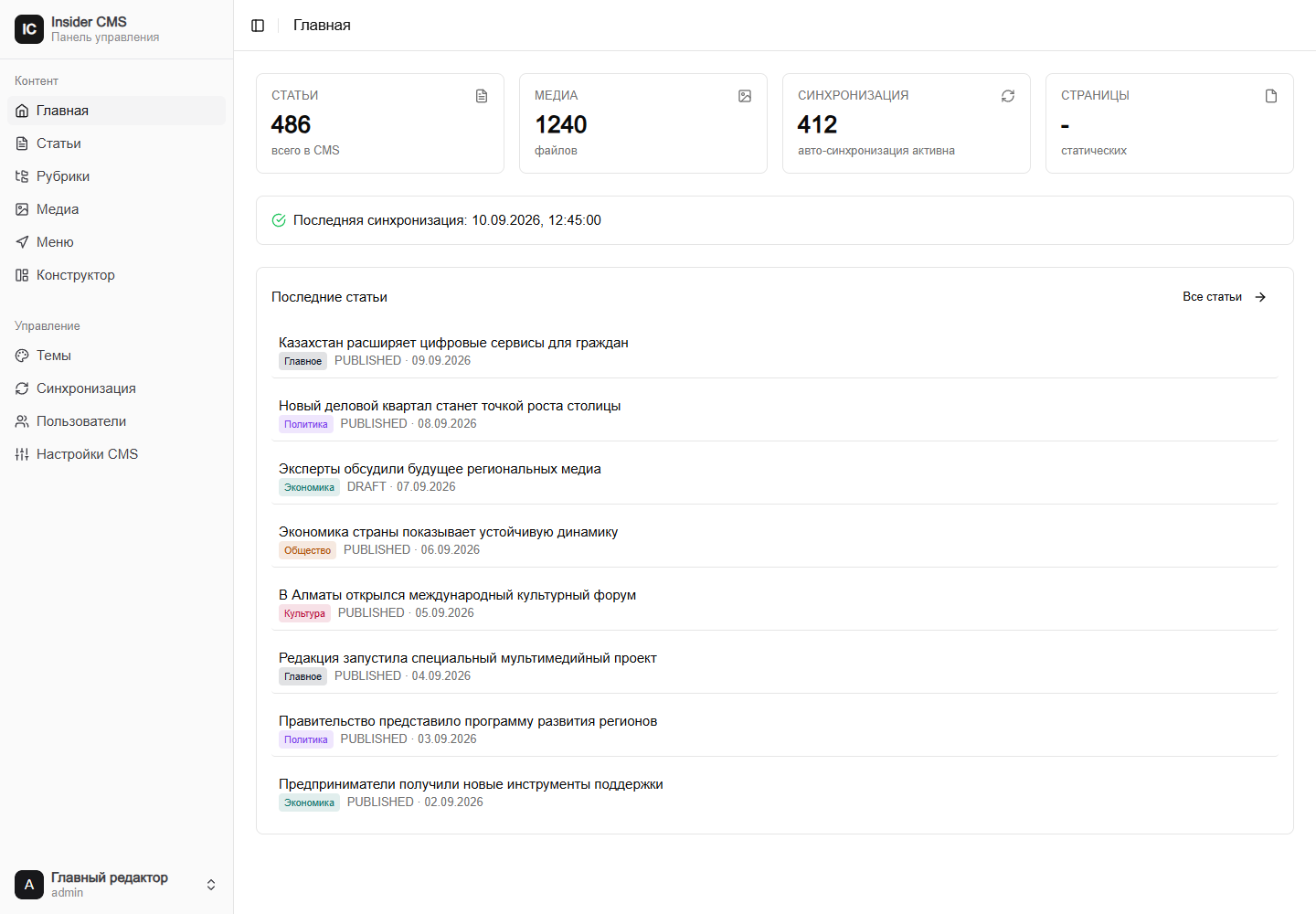Screen dimensions: 1316x914
Task: Click the document icon beside Статьи
Action: click(x=22, y=143)
